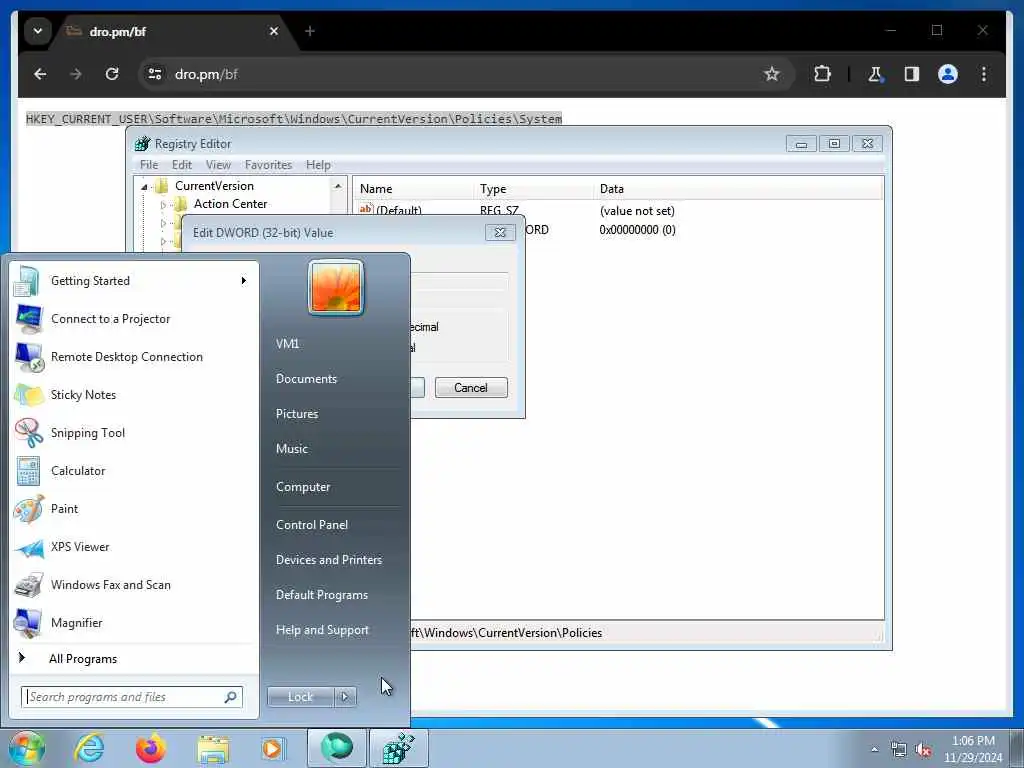Open Getting Started from Start menu
The width and height of the screenshot is (1024, 768).
click(x=133, y=281)
